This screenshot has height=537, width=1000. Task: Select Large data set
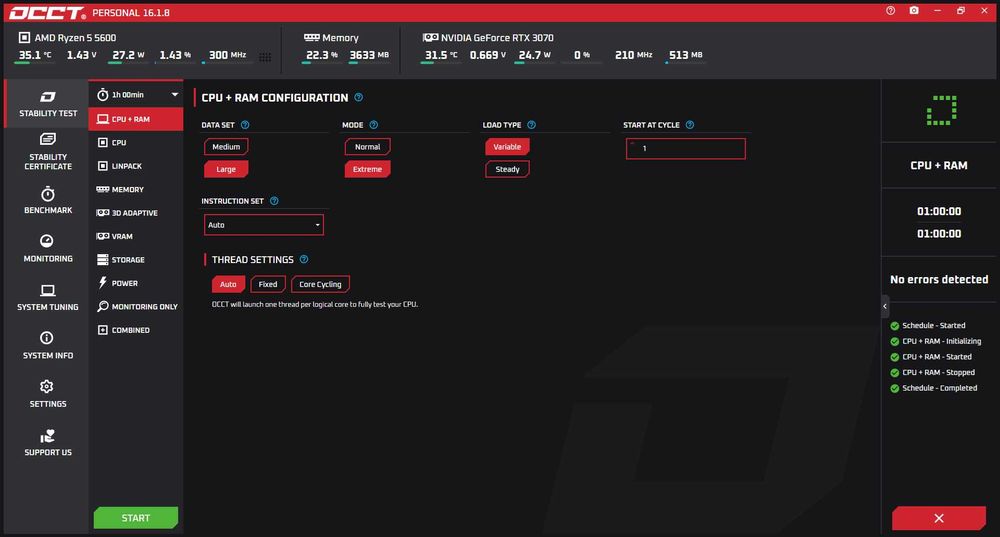coord(226,169)
